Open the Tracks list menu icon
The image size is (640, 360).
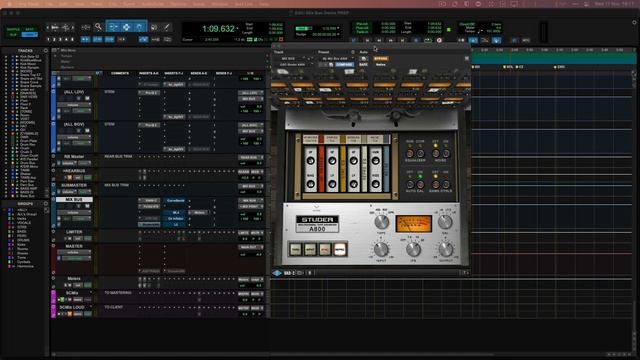tap(45, 51)
